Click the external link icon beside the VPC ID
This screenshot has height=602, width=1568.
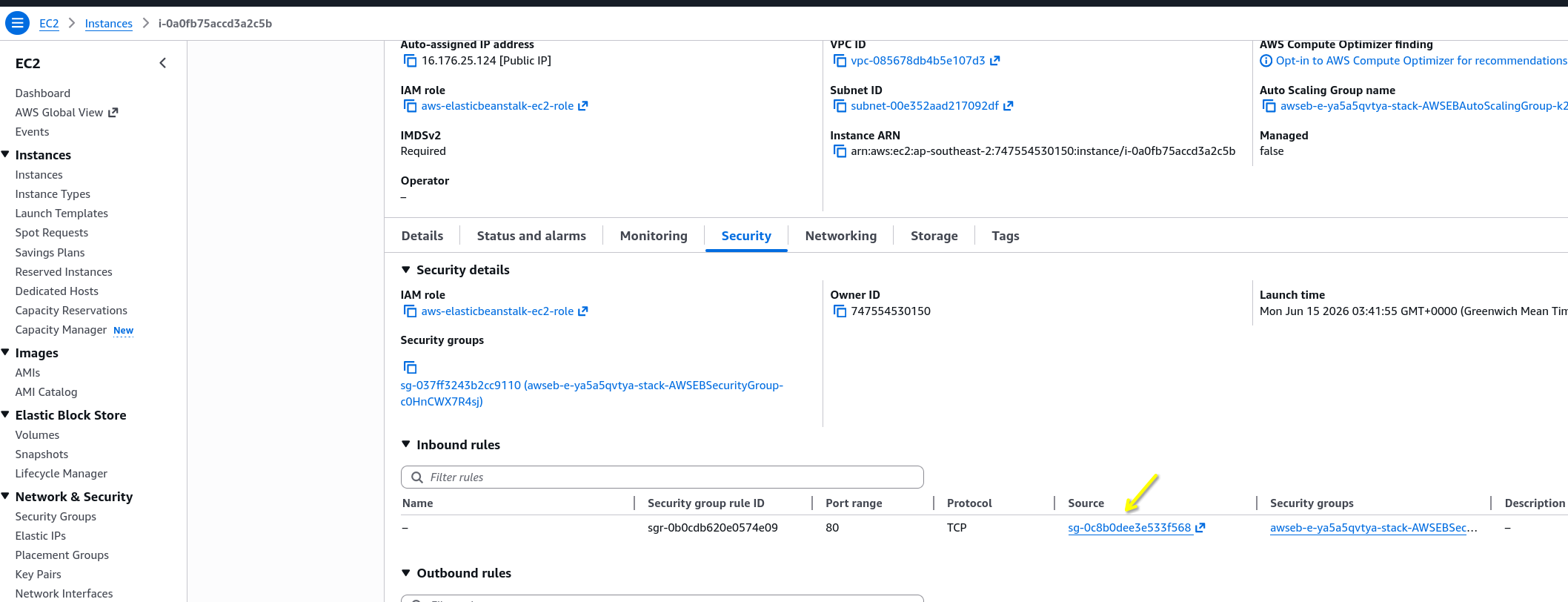(x=995, y=61)
